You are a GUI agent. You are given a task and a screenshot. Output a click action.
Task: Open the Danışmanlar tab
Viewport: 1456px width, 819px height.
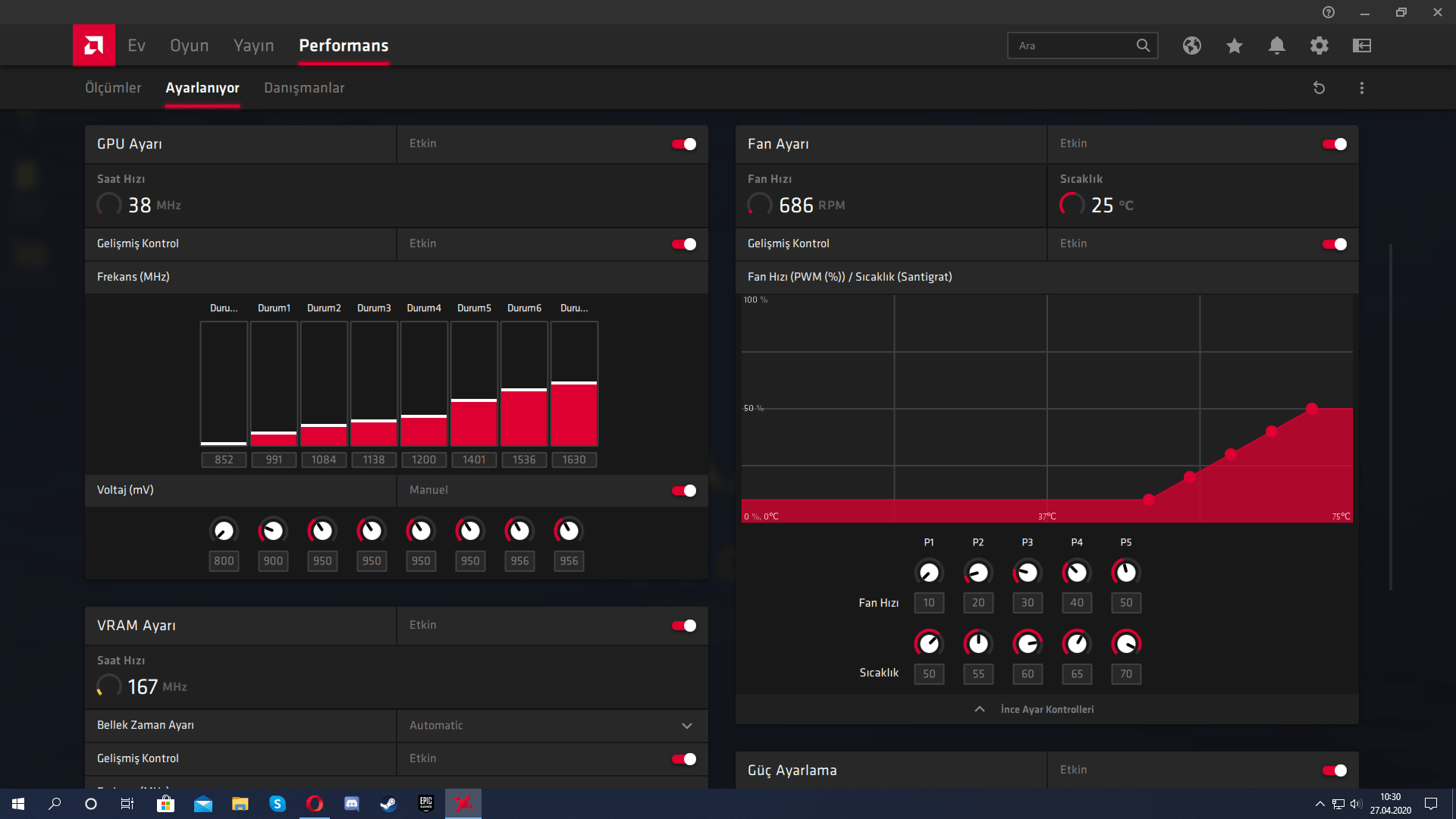pyautogui.click(x=304, y=88)
